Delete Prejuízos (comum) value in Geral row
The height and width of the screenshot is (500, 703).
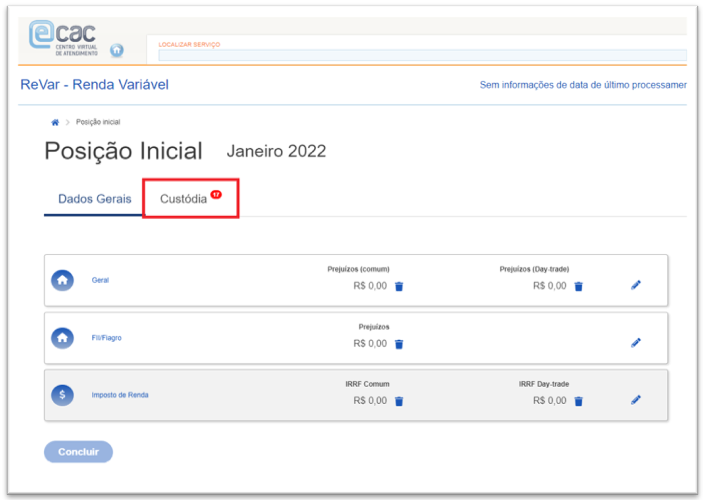tap(399, 286)
